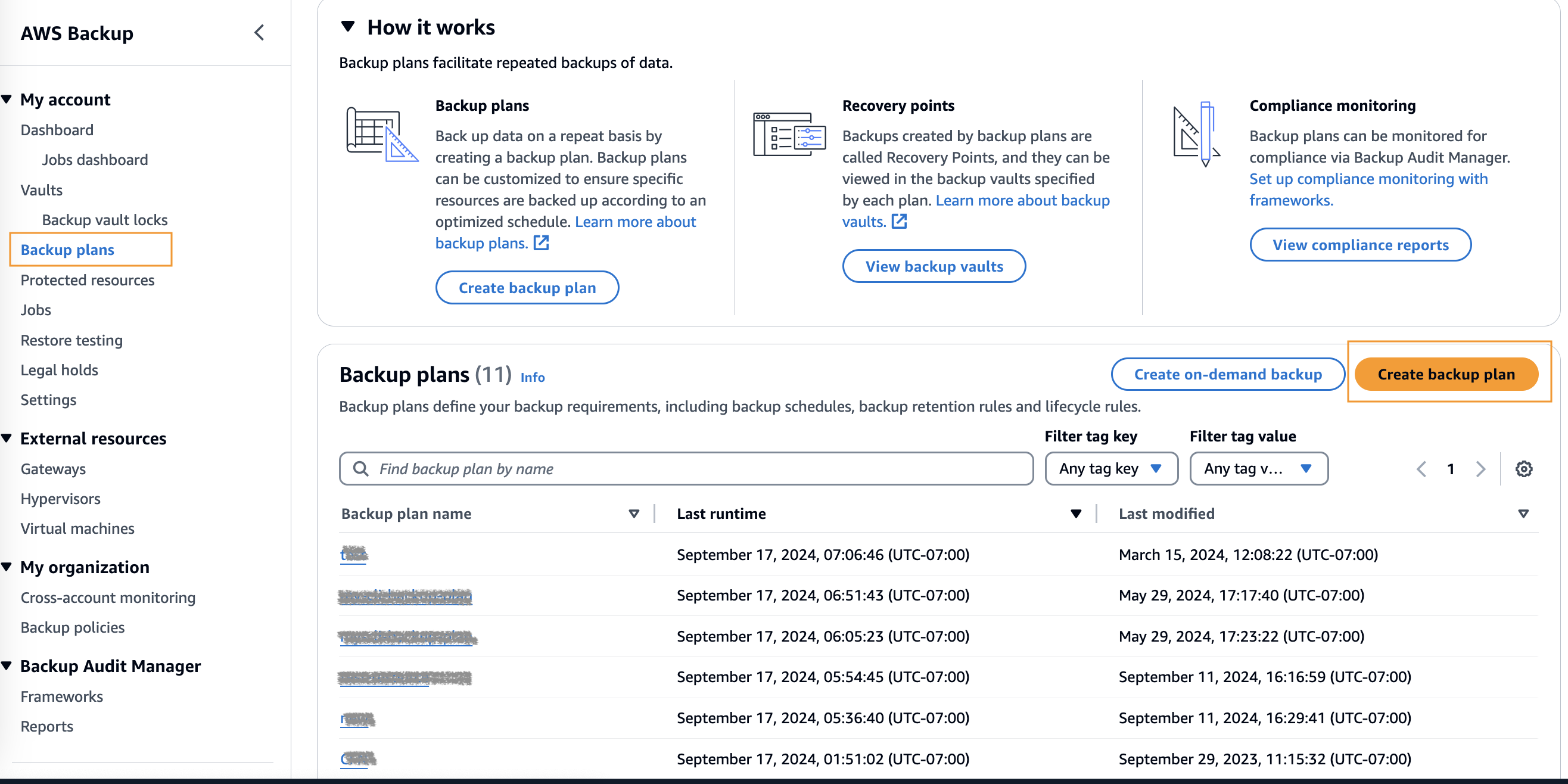Sort the Last runtime column
The image size is (1568, 784).
(x=1076, y=514)
